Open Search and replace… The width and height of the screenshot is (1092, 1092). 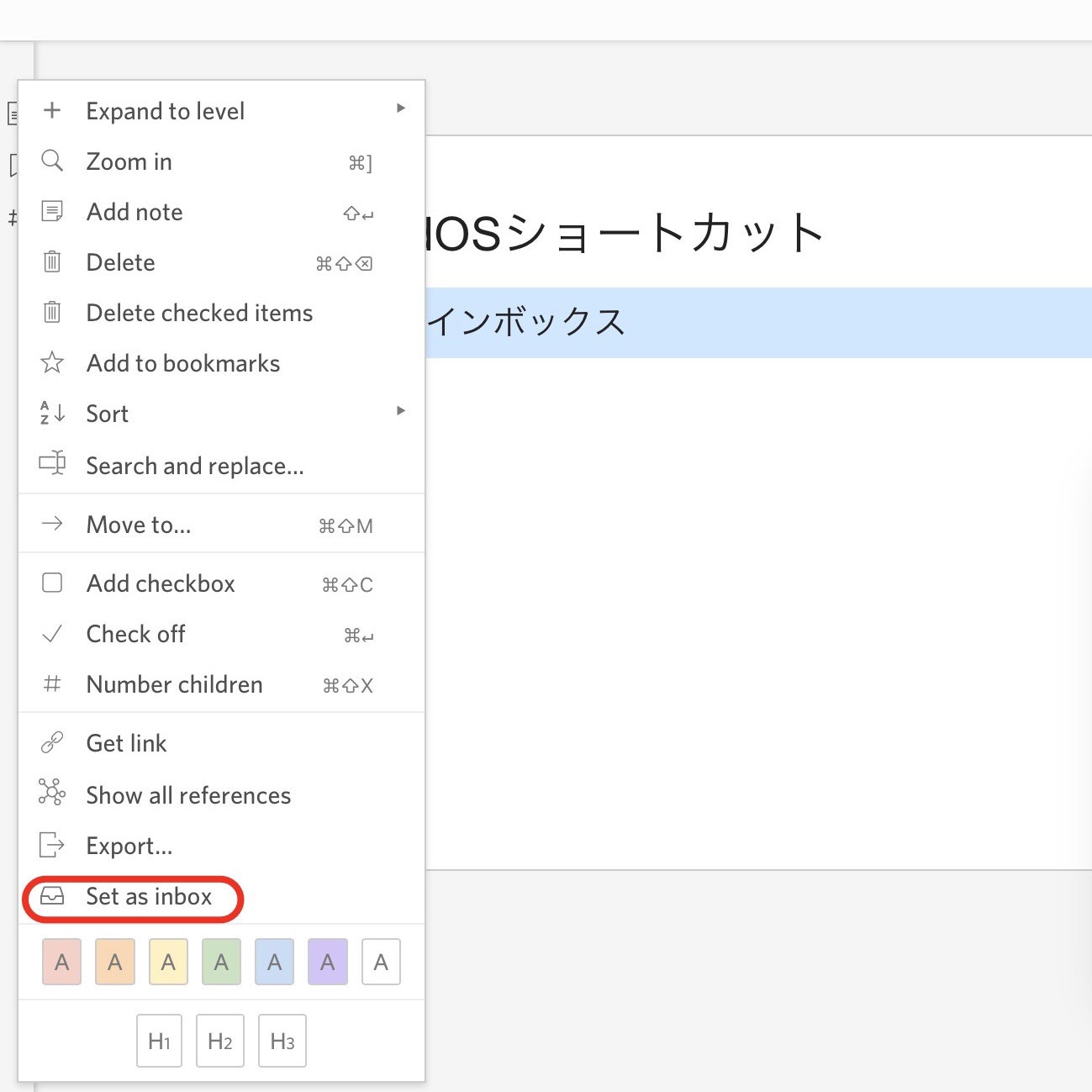(x=222, y=466)
